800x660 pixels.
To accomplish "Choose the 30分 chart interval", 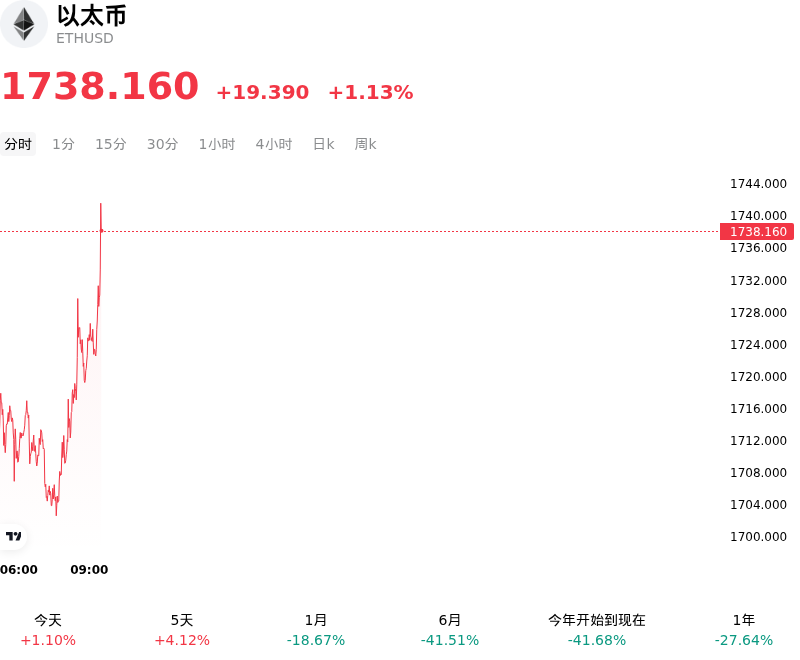I will click(162, 144).
